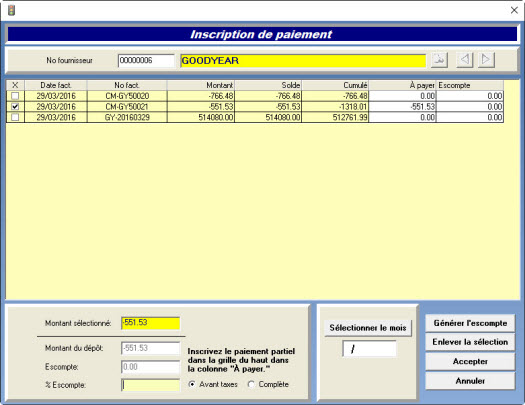The image size is (525, 405).
Task: Click invoice number CM-GY50020 cell
Action: [x=127, y=96]
